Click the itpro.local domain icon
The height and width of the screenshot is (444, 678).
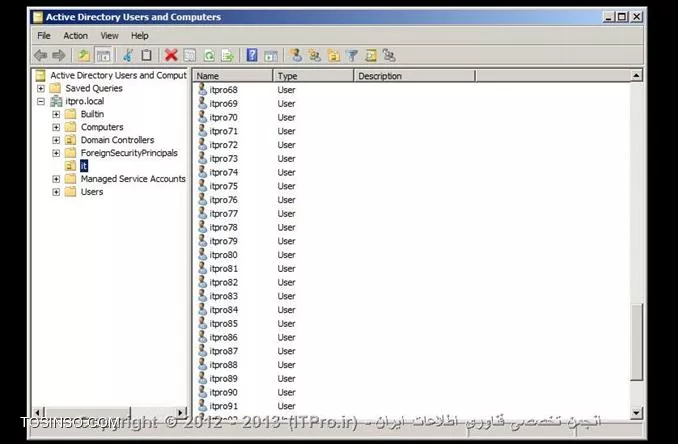coord(56,101)
